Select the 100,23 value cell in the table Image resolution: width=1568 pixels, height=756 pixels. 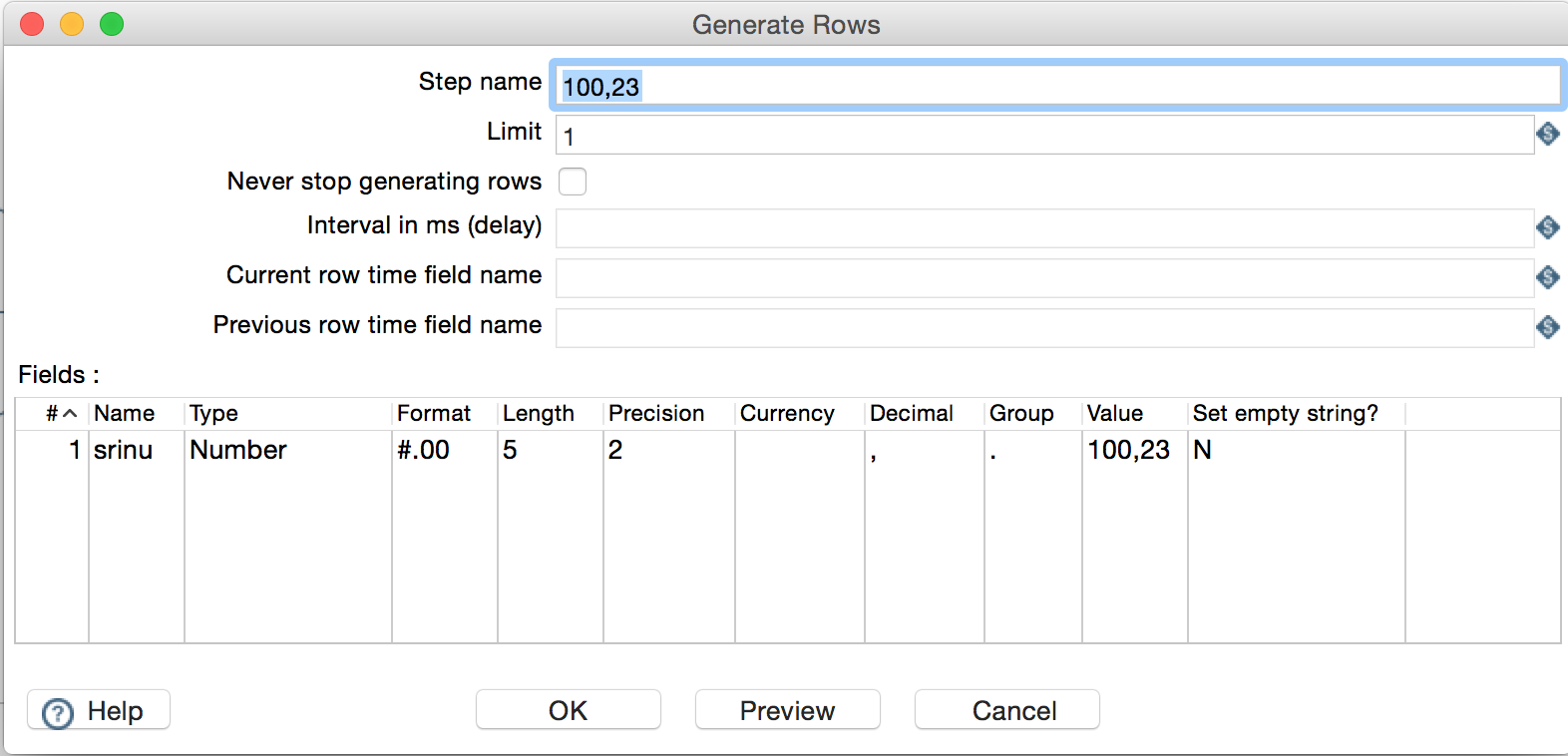1135,451
